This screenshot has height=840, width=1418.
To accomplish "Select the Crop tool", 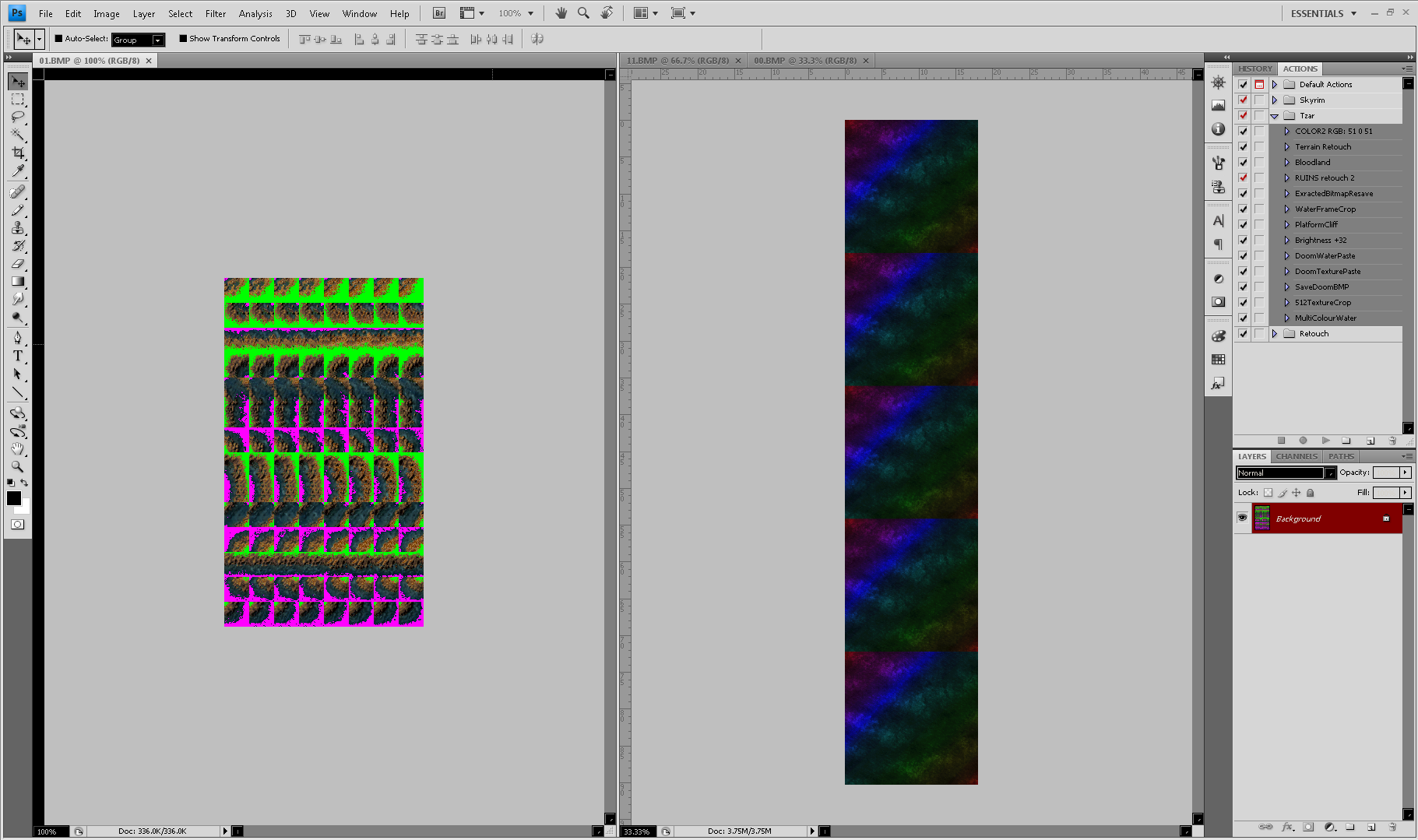I will pyautogui.click(x=18, y=153).
